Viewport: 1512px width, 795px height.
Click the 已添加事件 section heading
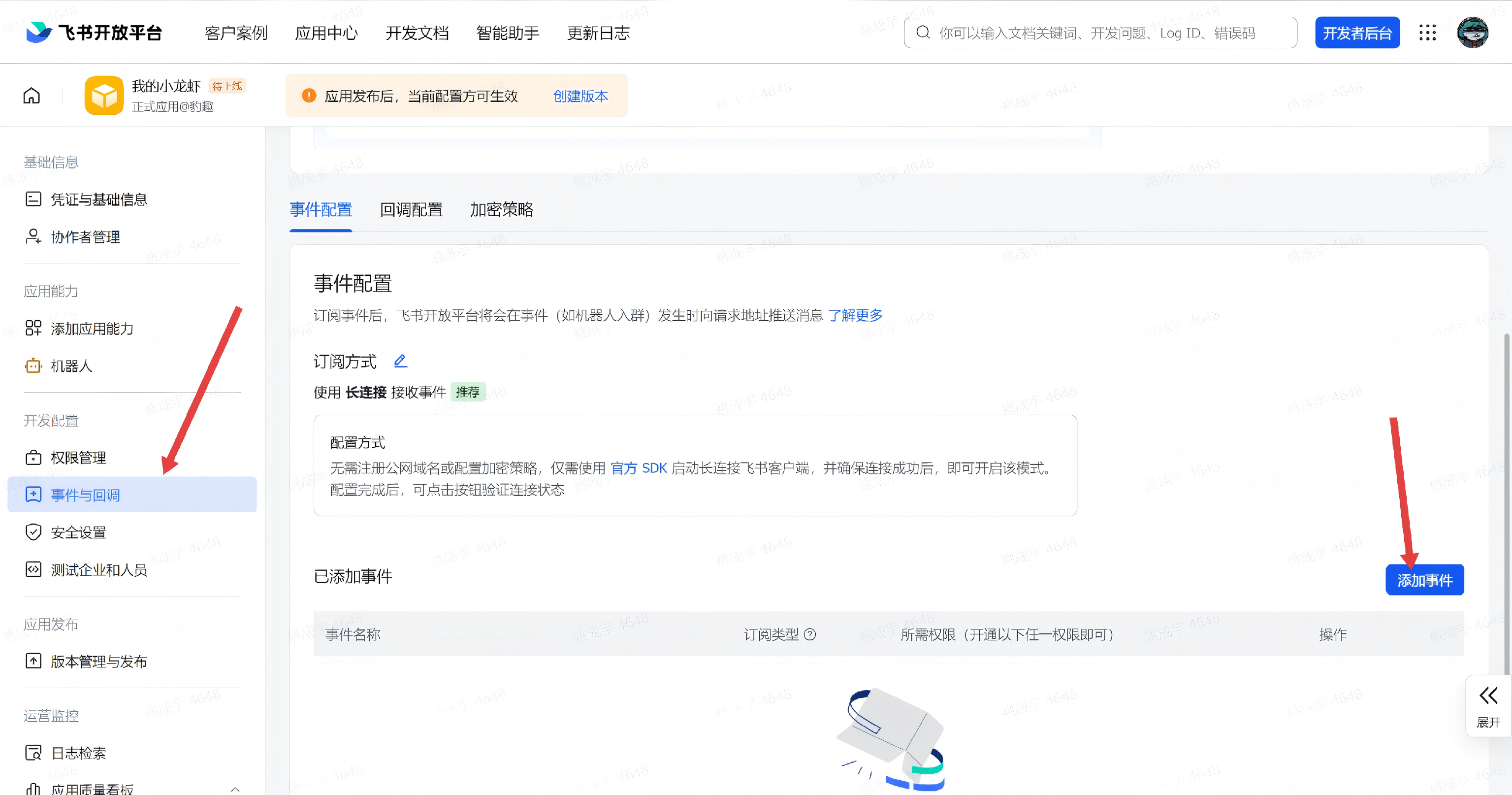point(353,576)
